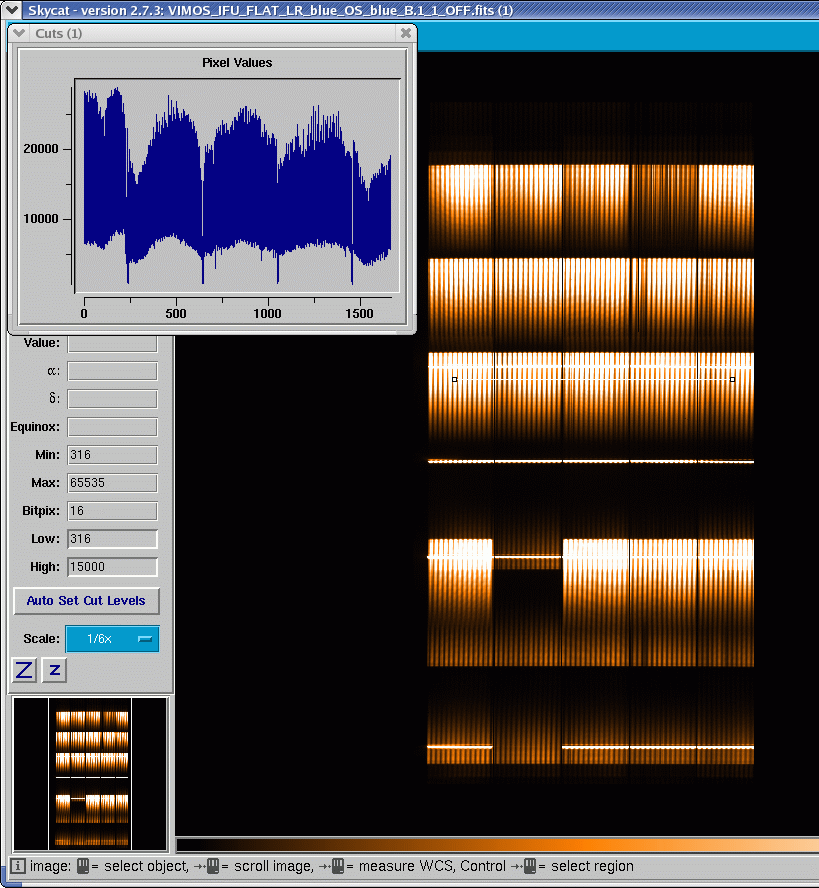Click the Value field
This screenshot has width=819, height=888.
[x=113, y=343]
